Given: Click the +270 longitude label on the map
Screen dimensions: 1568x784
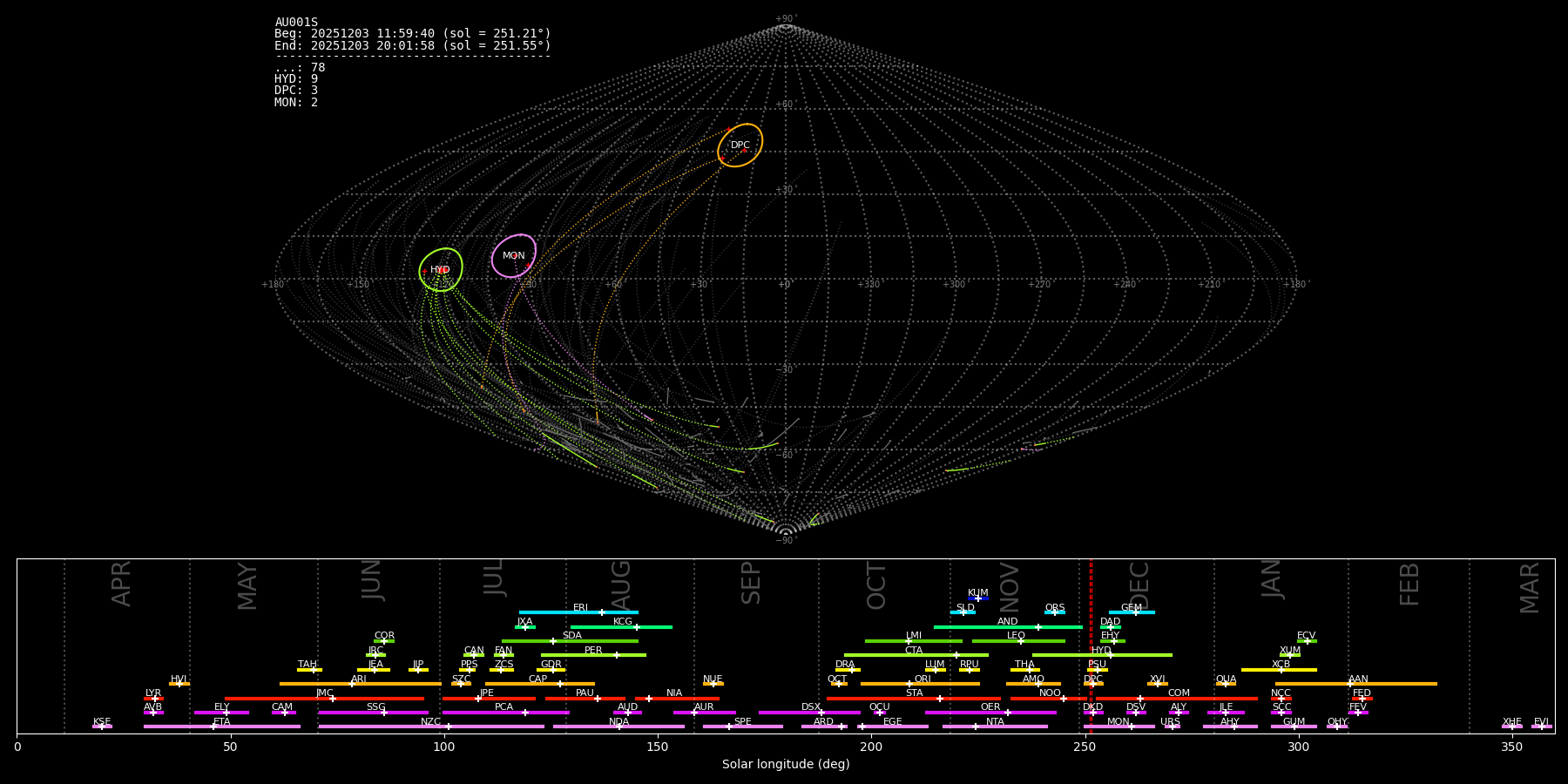Looking at the screenshot, I should coord(1039,285).
